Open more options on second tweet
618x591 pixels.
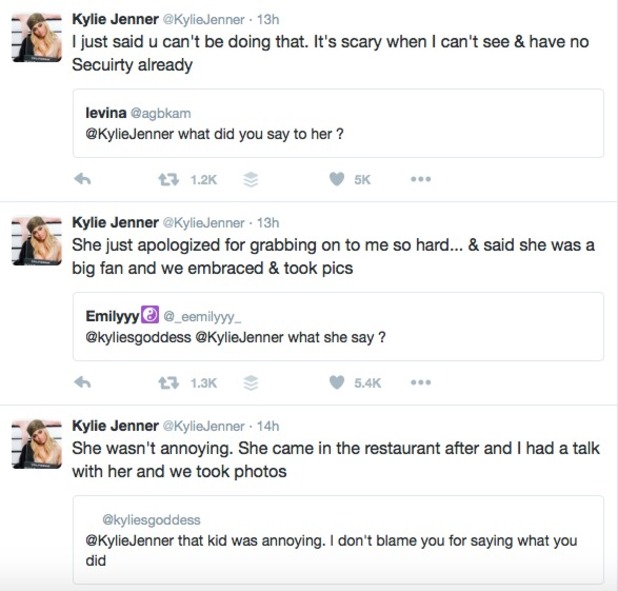[421, 382]
